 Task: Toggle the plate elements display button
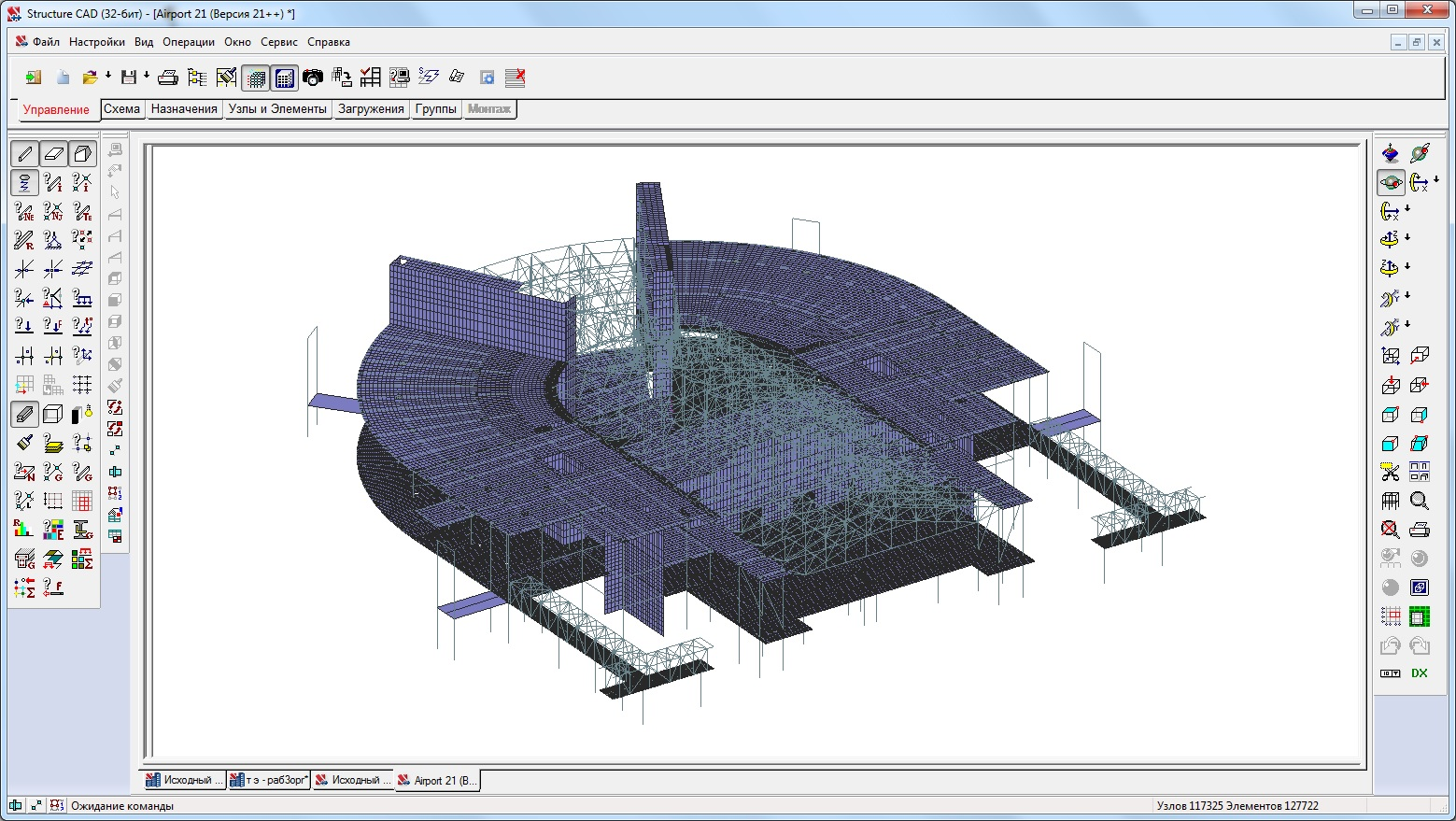pos(54,153)
